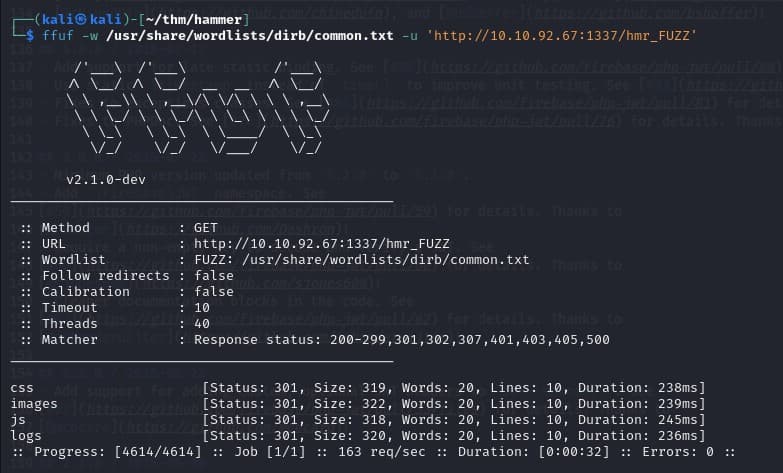Select the css result entry
783x473 pixels.
click(21, 386)
